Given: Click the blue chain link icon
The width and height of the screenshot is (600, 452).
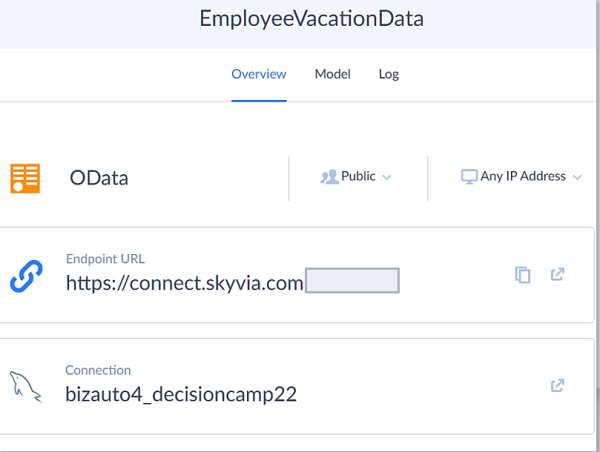Looking at the screenshot, I should point(26,276).
